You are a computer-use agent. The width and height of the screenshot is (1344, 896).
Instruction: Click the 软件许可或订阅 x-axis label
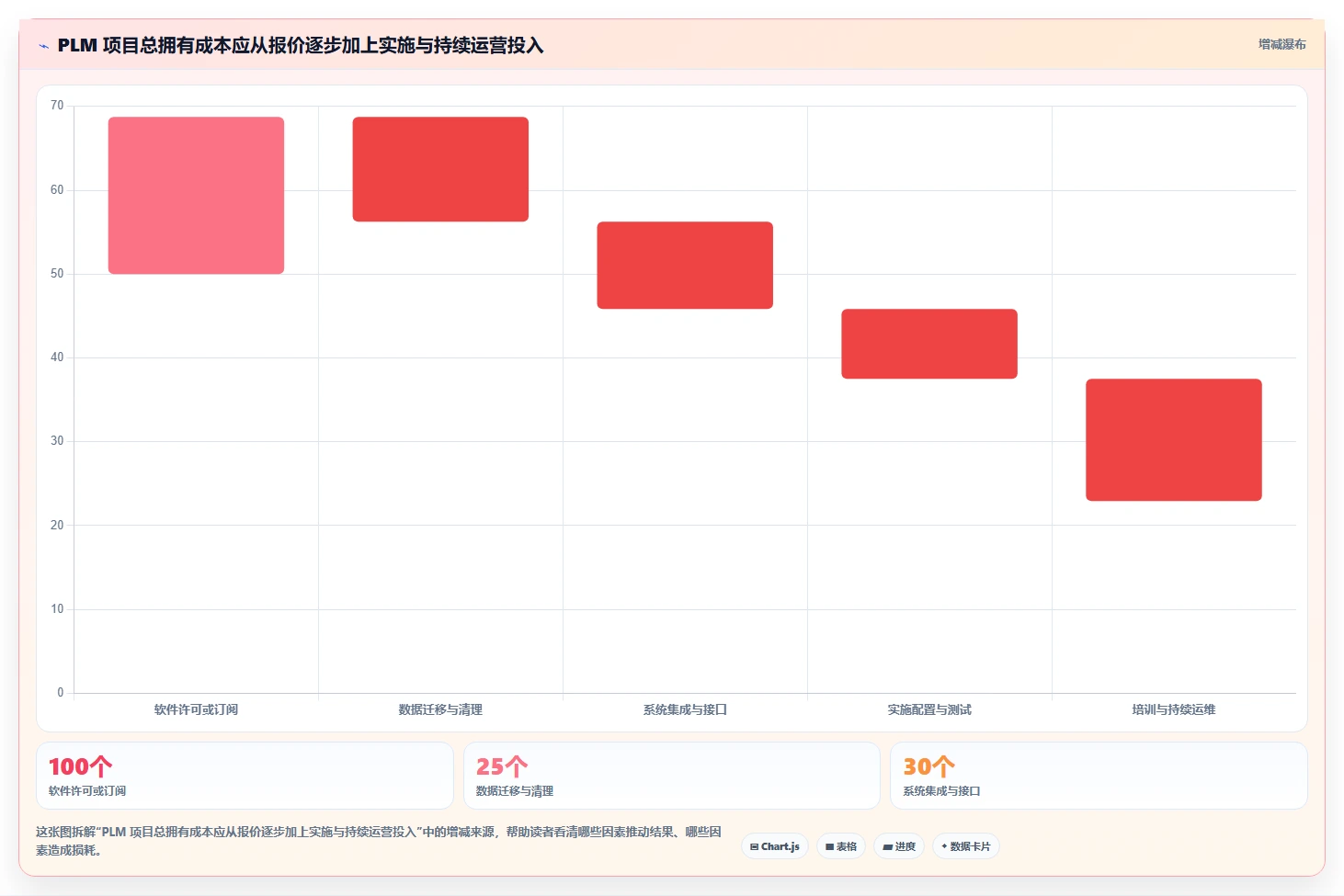click(x=196, y=709)
